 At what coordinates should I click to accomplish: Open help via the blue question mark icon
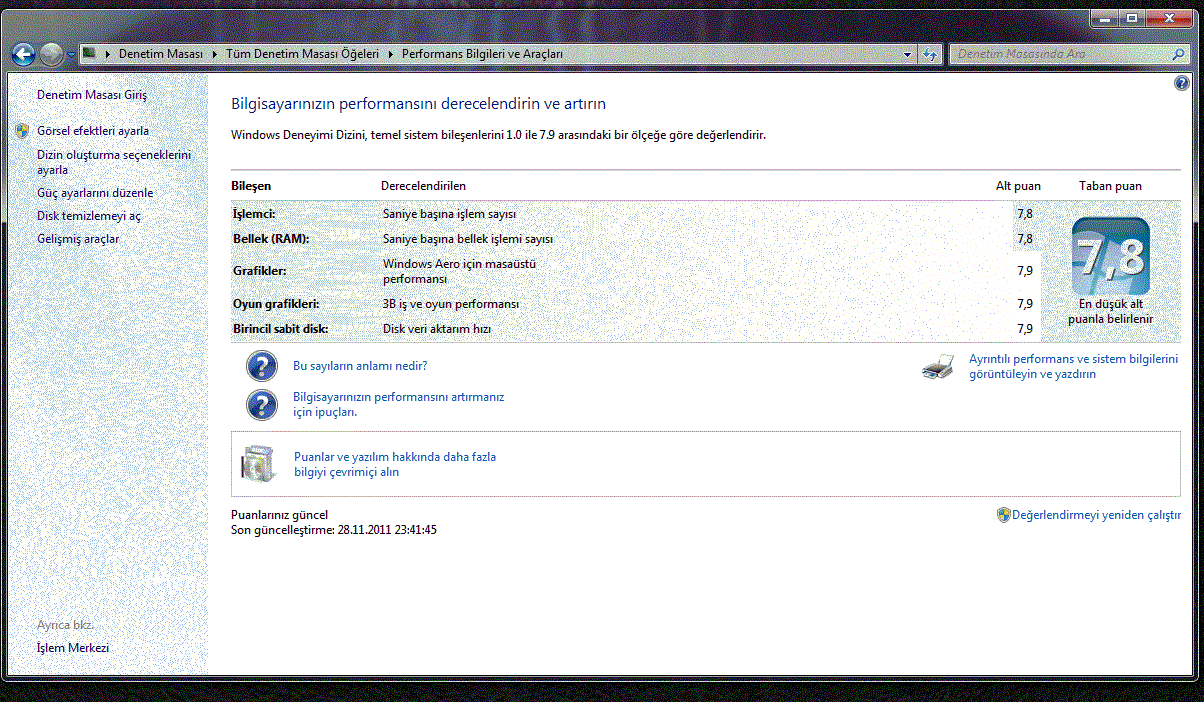click(x=1181, y=84)
